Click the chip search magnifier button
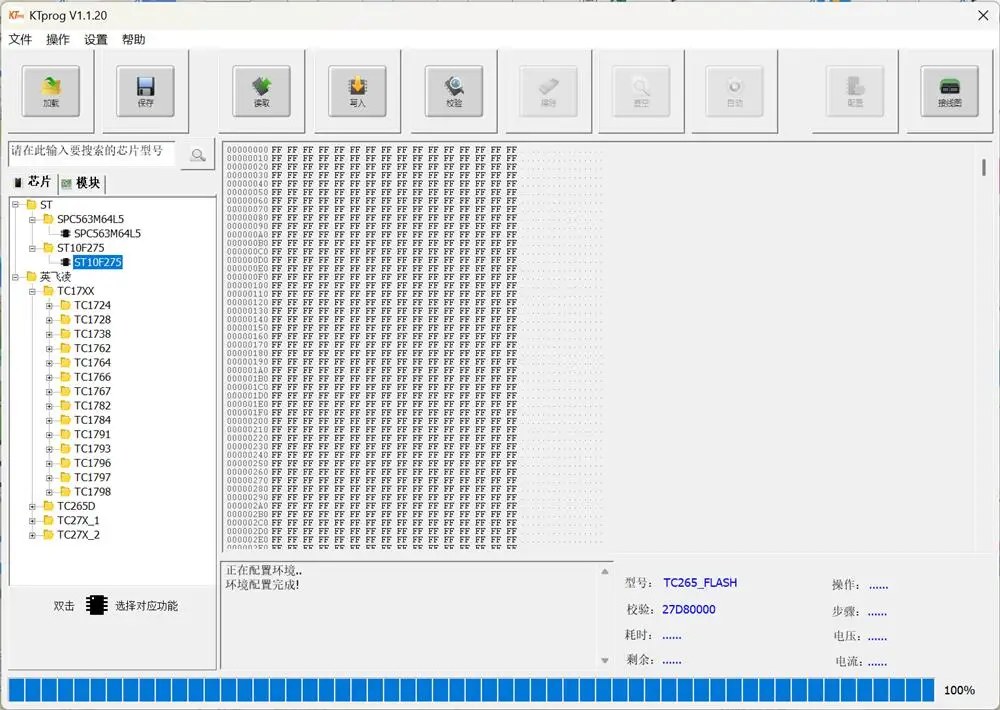 [x=198, y=154]
